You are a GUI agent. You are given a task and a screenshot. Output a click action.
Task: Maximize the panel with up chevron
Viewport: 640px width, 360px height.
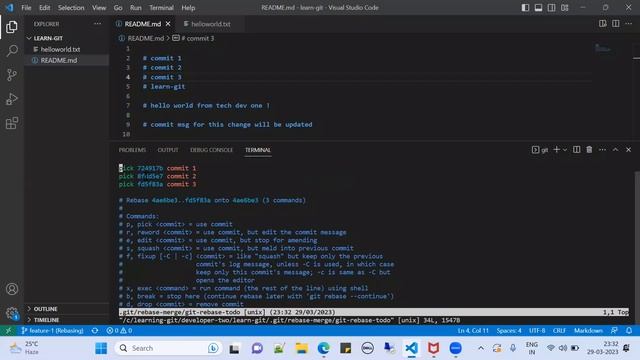pos(615,150)
